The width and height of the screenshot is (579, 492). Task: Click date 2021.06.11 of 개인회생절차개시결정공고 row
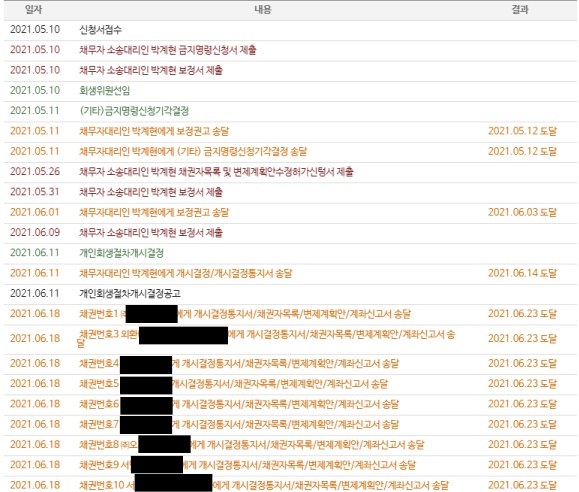(x=35, y=294)
